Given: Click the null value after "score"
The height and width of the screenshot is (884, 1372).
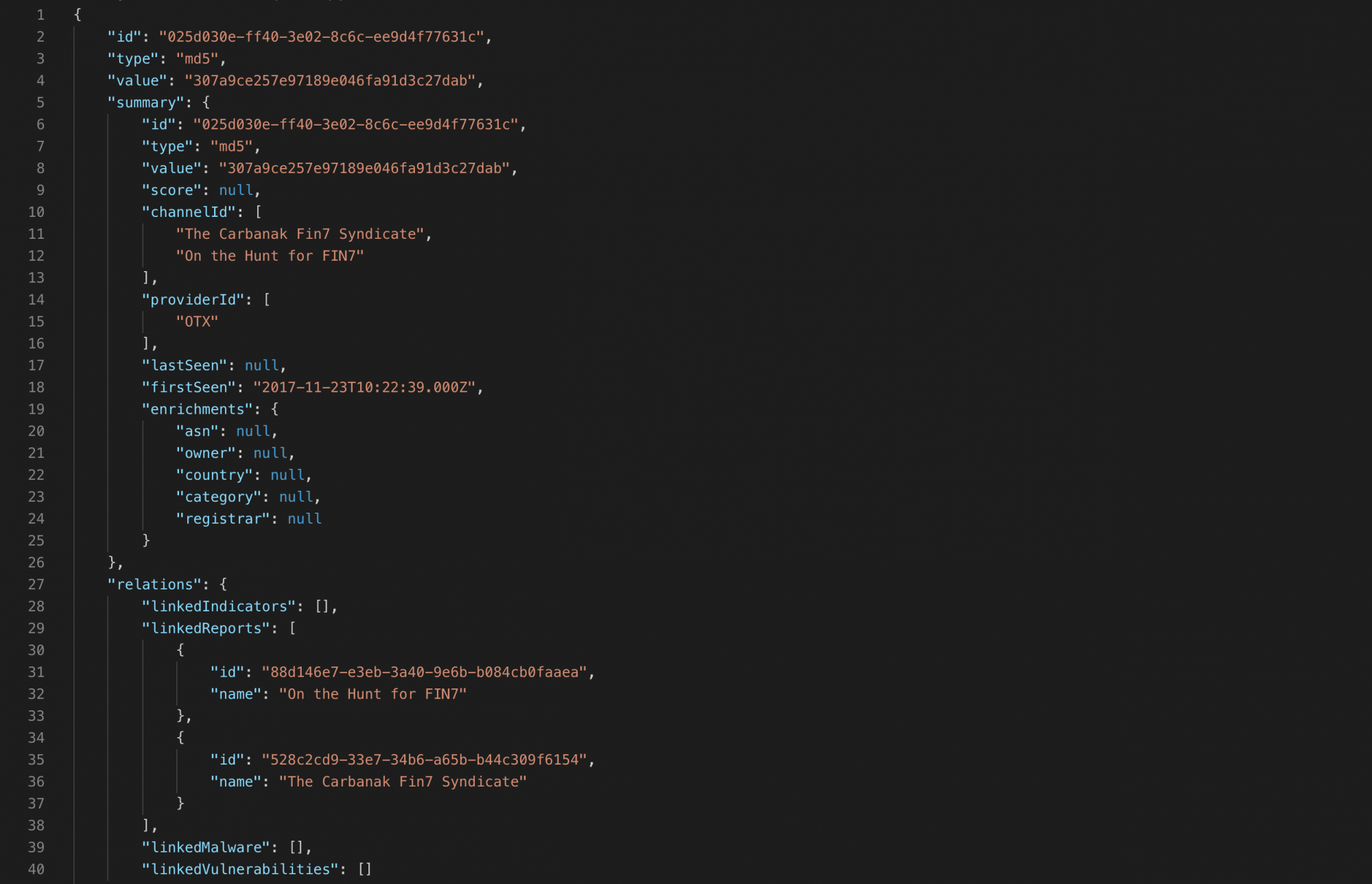Looking at the screenshot, I should click(235, 190).
